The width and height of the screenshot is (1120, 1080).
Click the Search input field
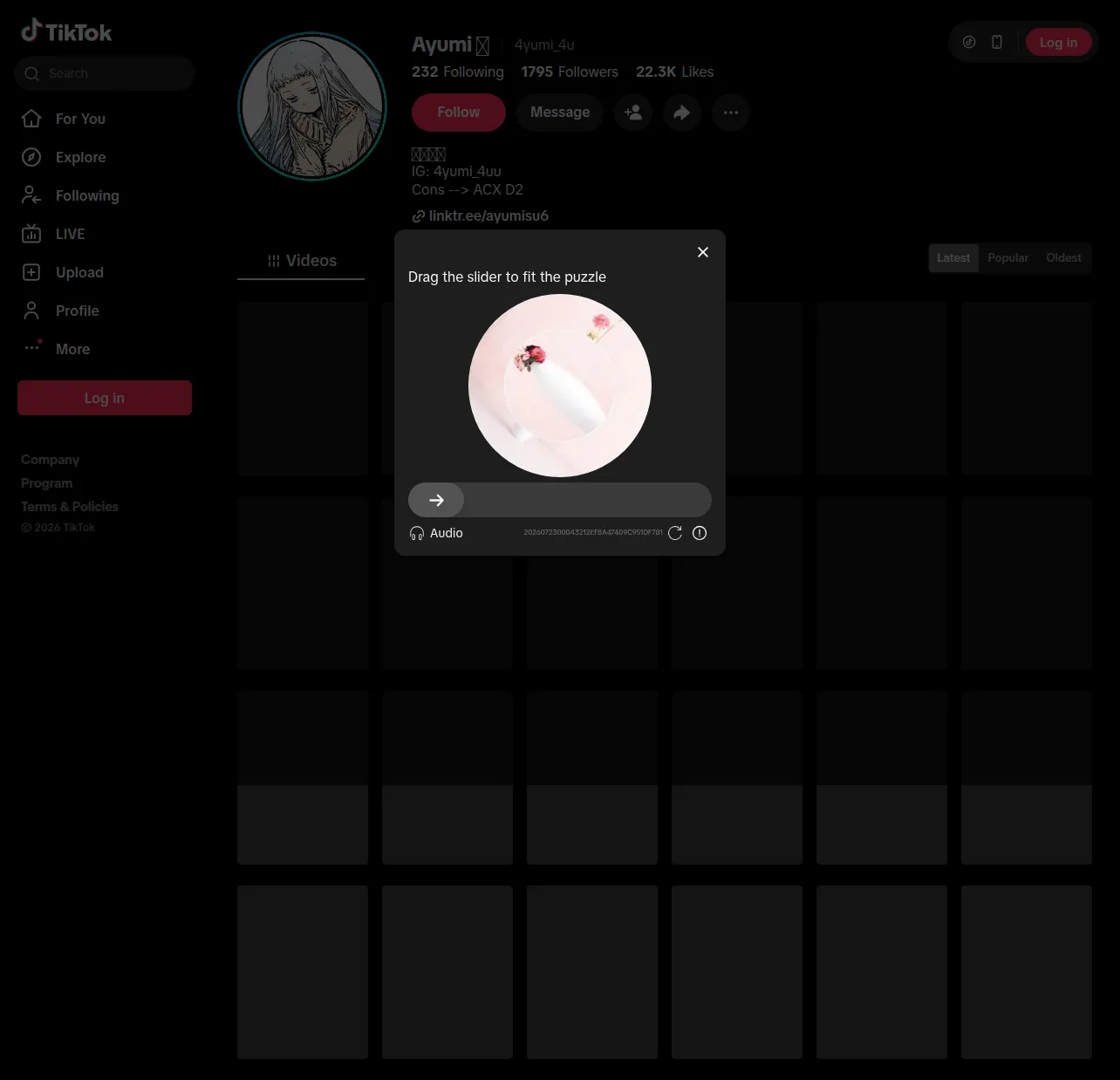coord(105,73)
